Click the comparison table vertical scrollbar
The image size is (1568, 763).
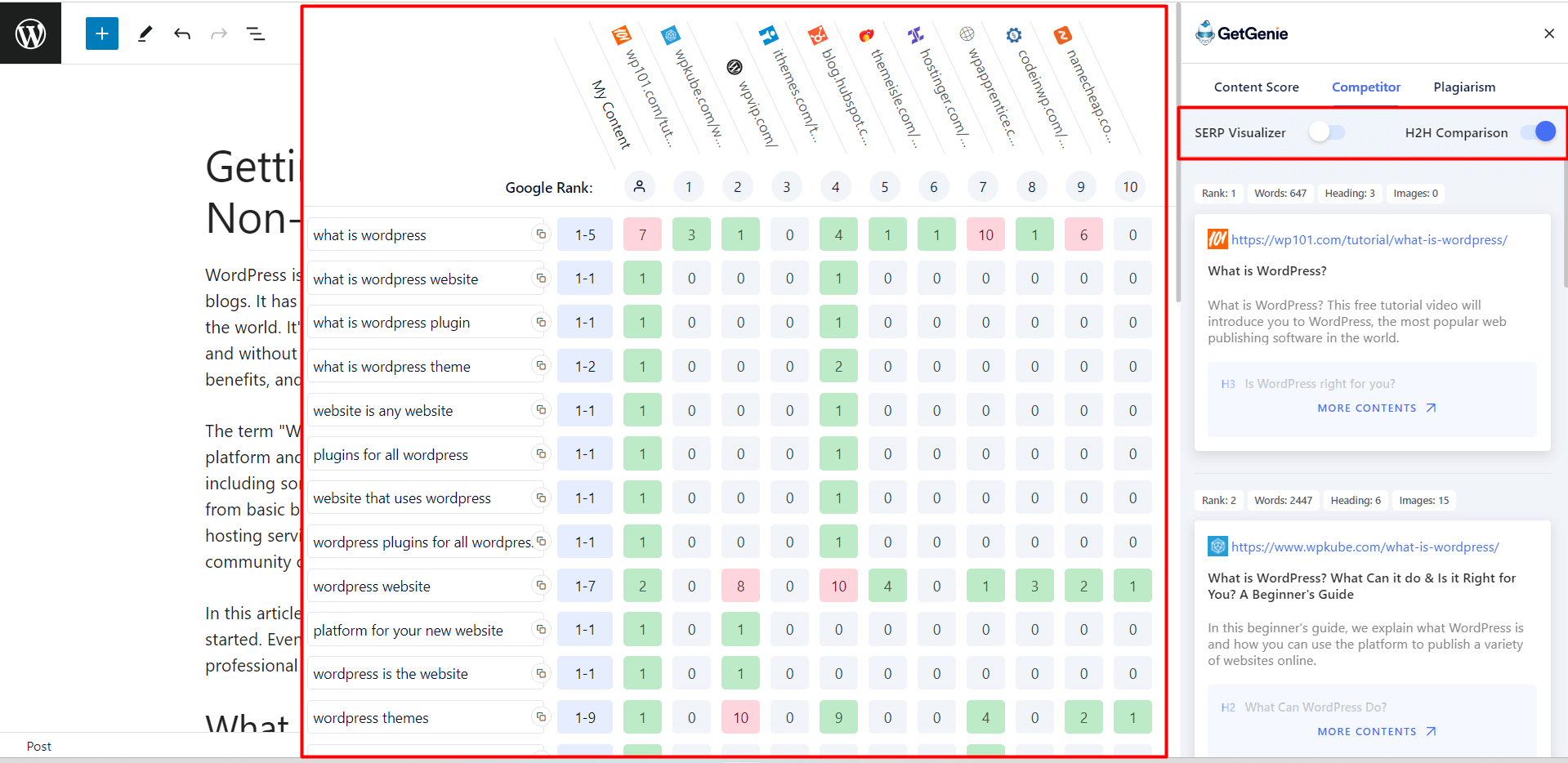pyautogui.click(x=1178, y=153)
